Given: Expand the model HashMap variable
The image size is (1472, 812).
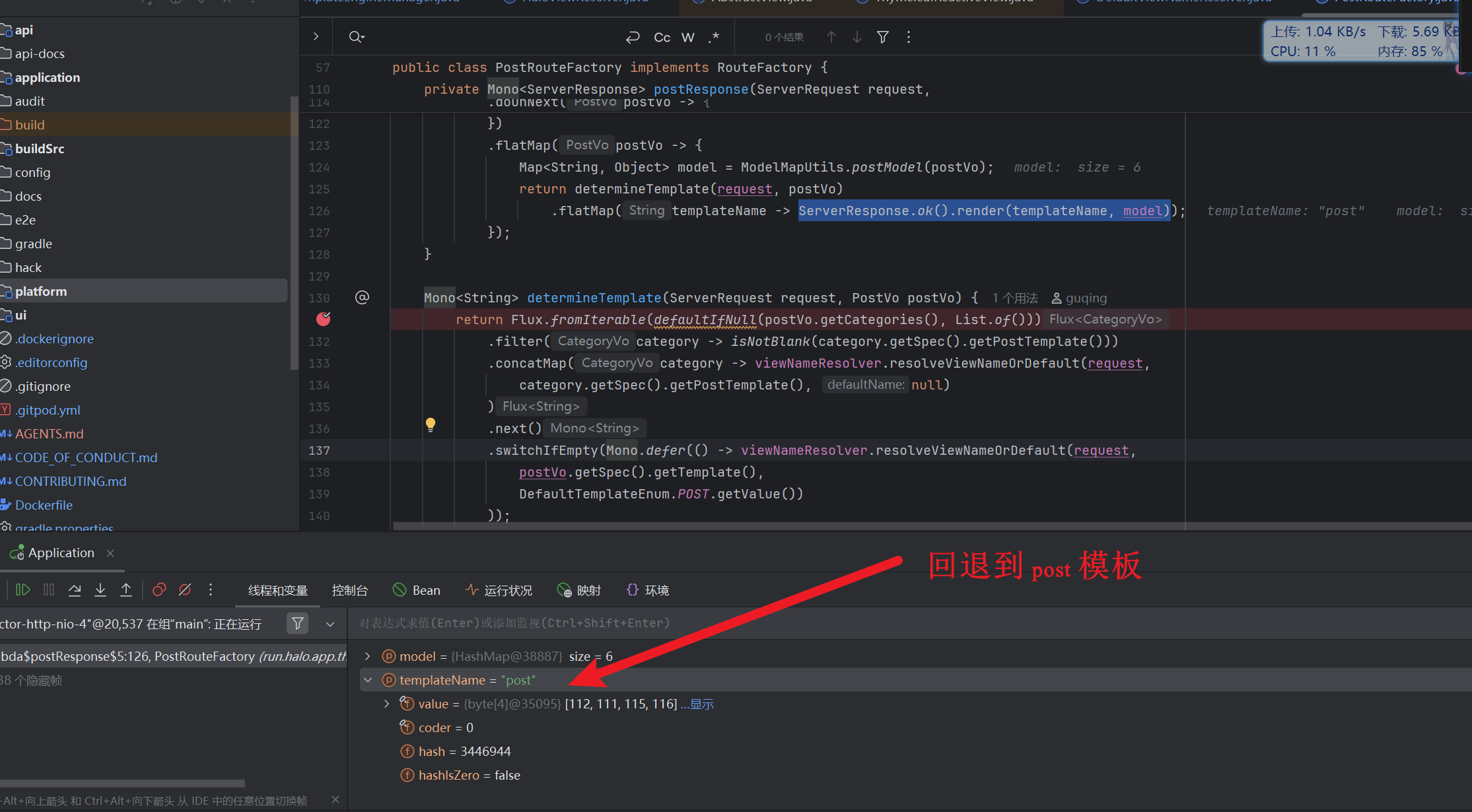Looking at the screenshot, I should click(368, 656).
